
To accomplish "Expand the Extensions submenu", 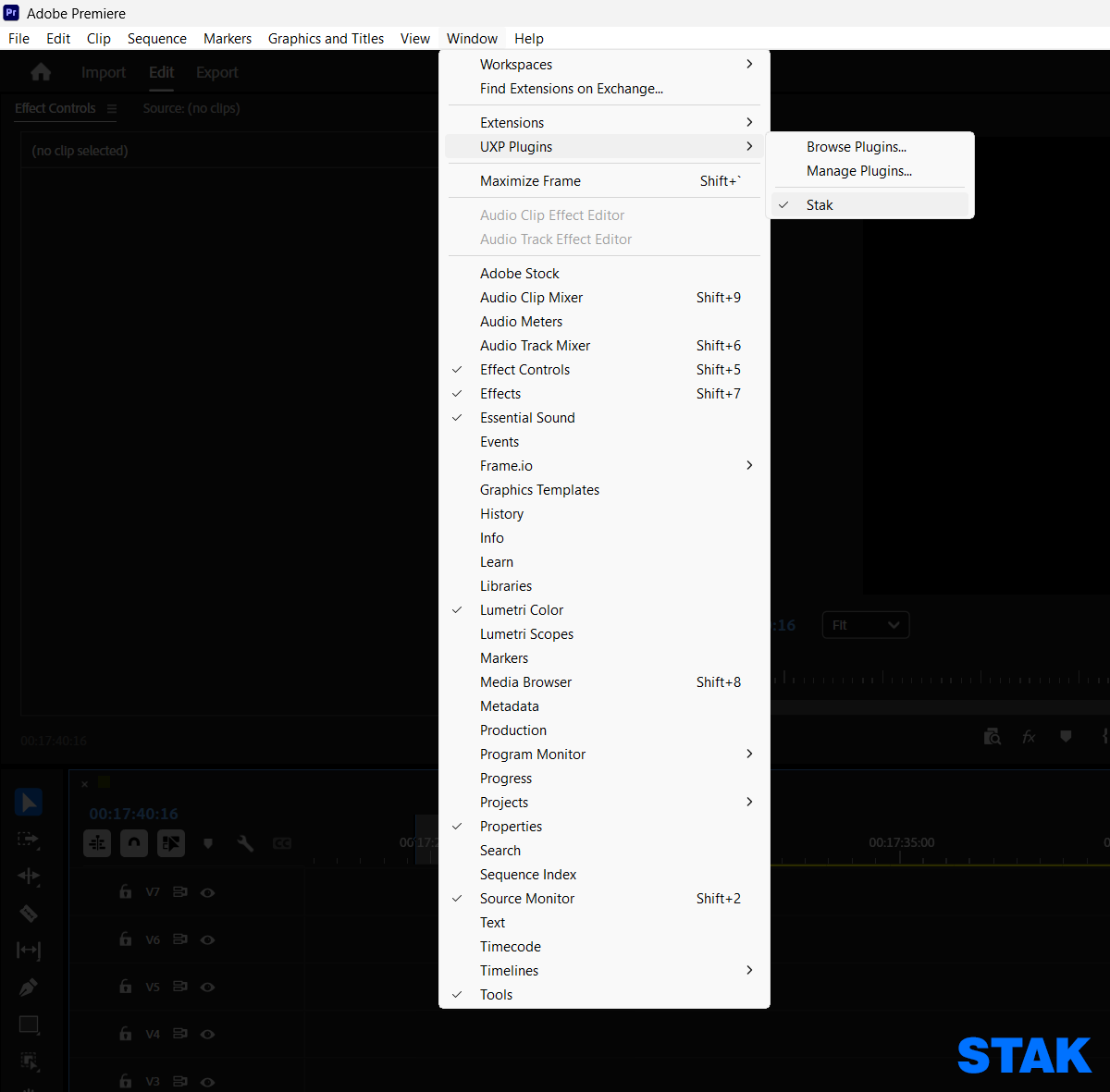I will pos(604,123).
